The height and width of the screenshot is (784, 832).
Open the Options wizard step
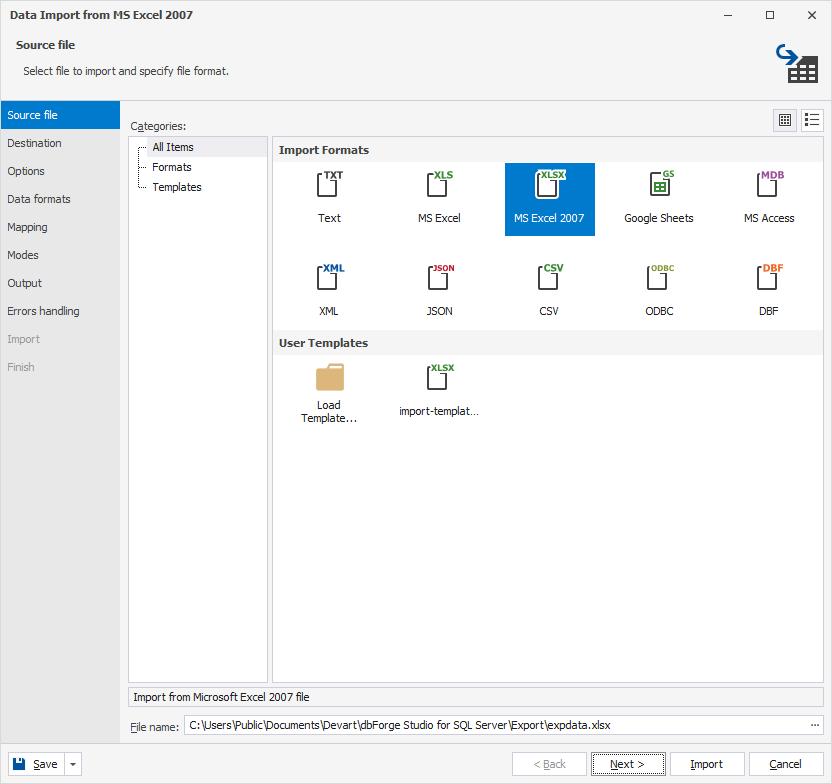(60, 171)
